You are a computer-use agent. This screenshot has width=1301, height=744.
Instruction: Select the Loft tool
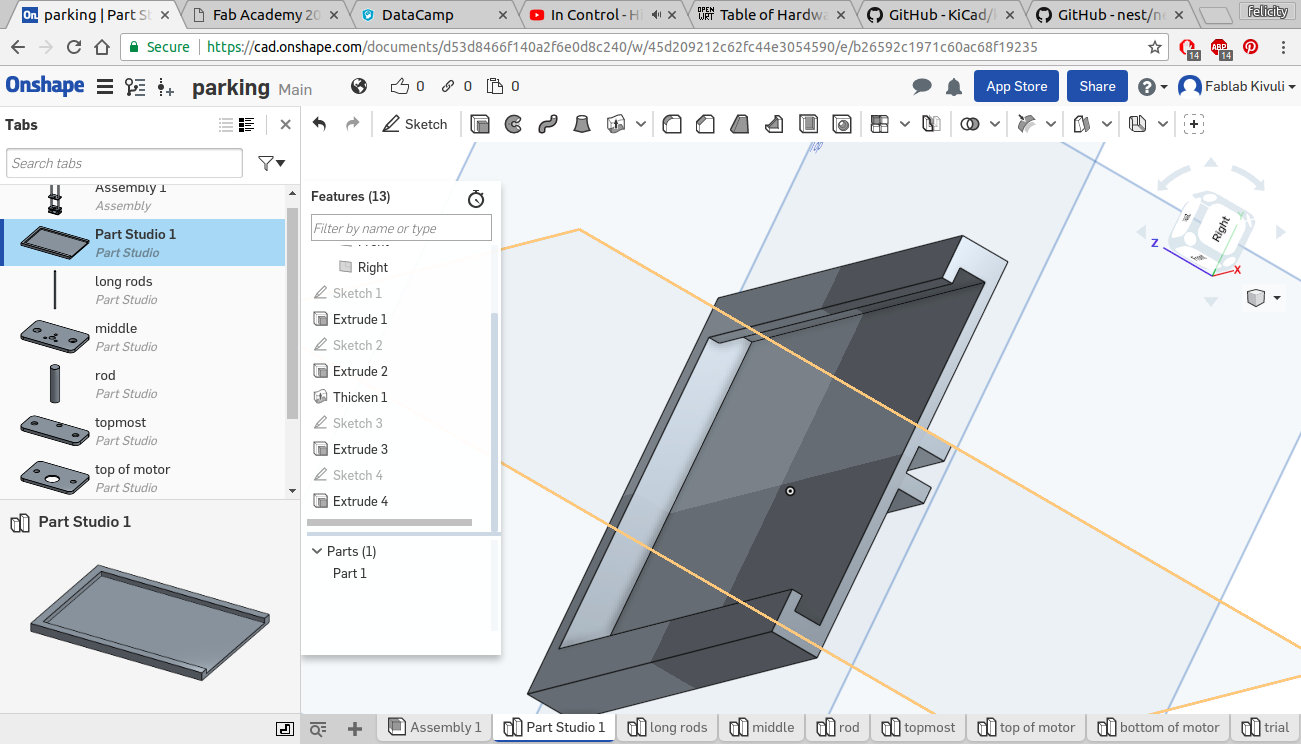[x=581, y=124]
